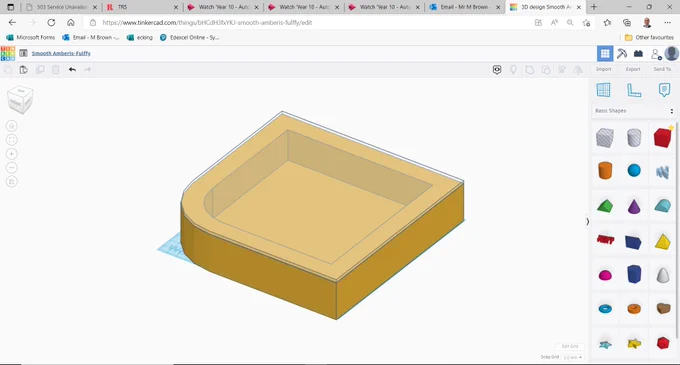Click the Import button
This screenshot has height=365, width=680.
[x=603, y=69]
